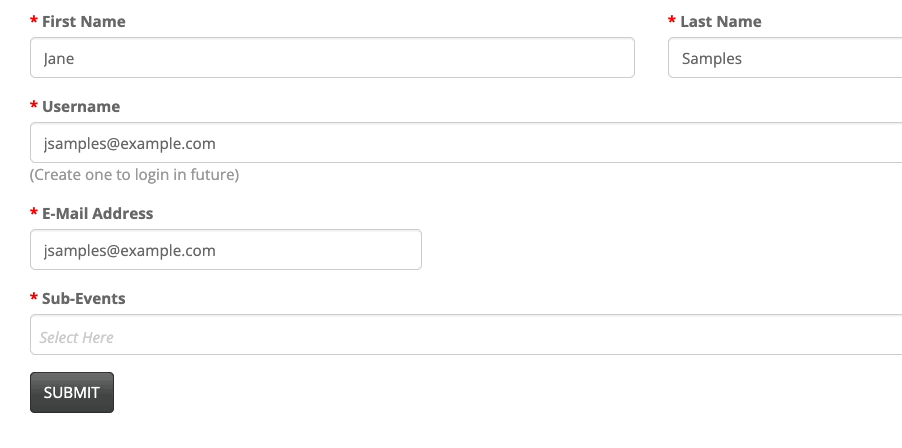Place cursor on the "Samples" text

(x=712, y=58)
